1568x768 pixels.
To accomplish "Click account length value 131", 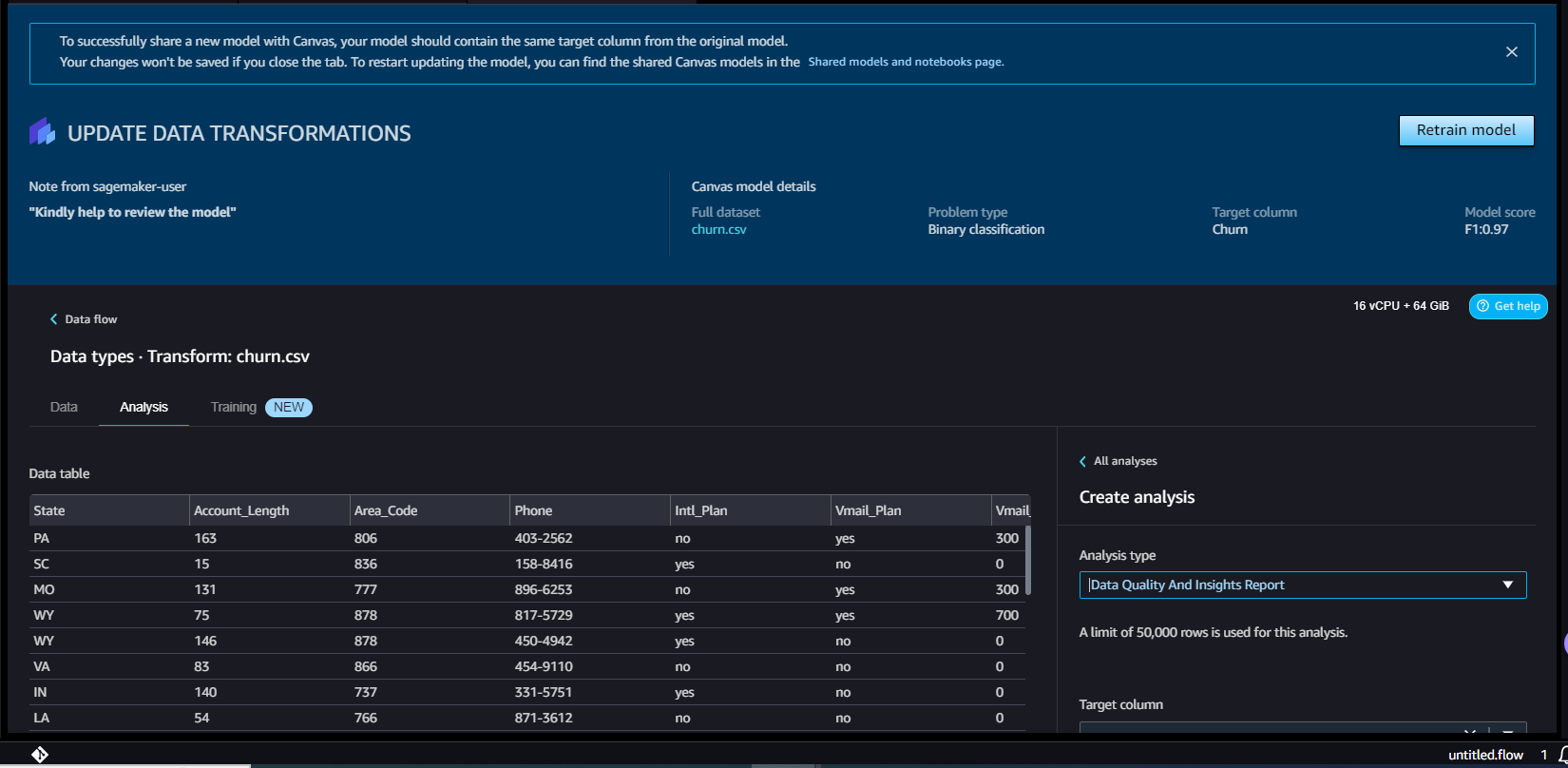I will (x=205, y=589).
